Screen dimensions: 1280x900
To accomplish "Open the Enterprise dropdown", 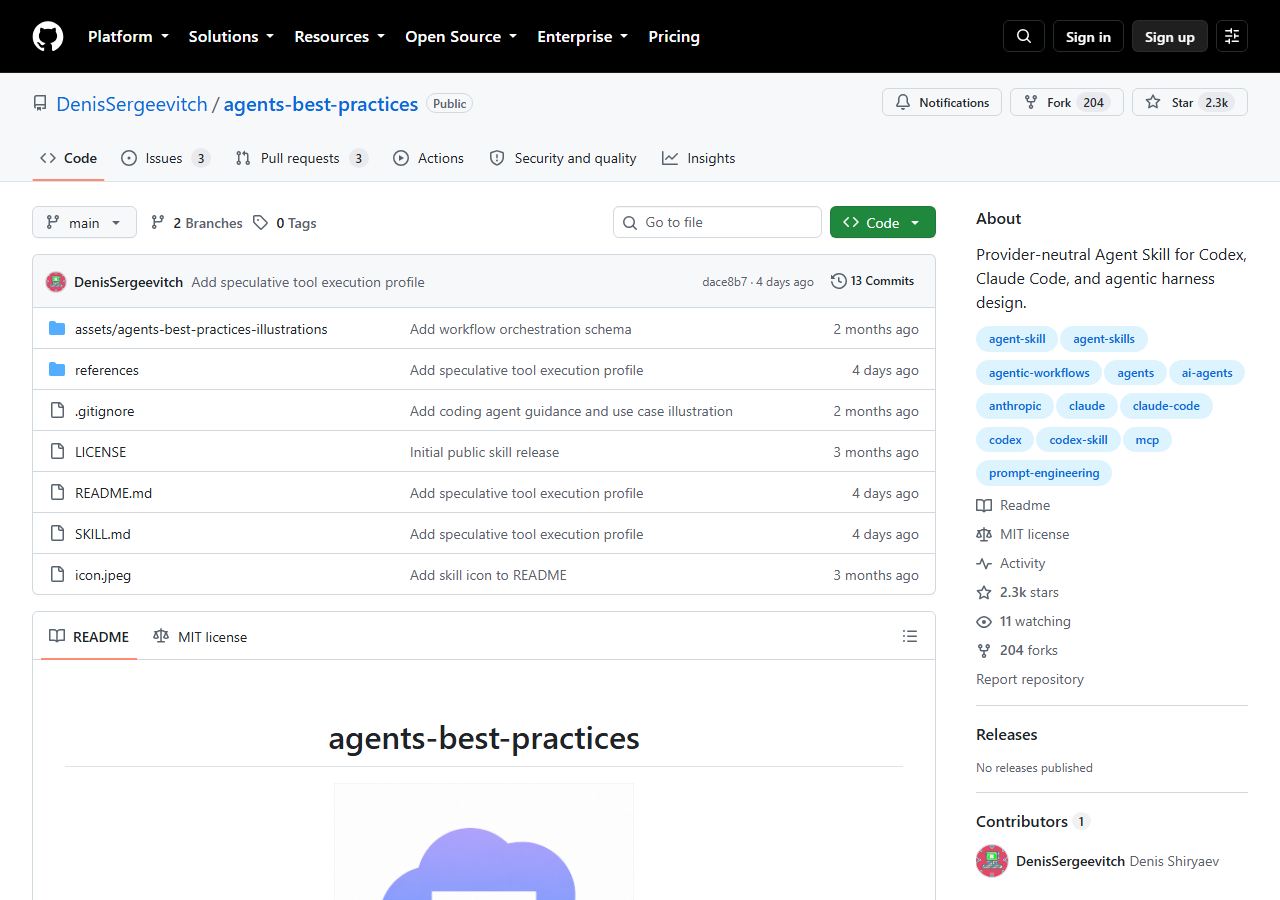I will point(583,37).
